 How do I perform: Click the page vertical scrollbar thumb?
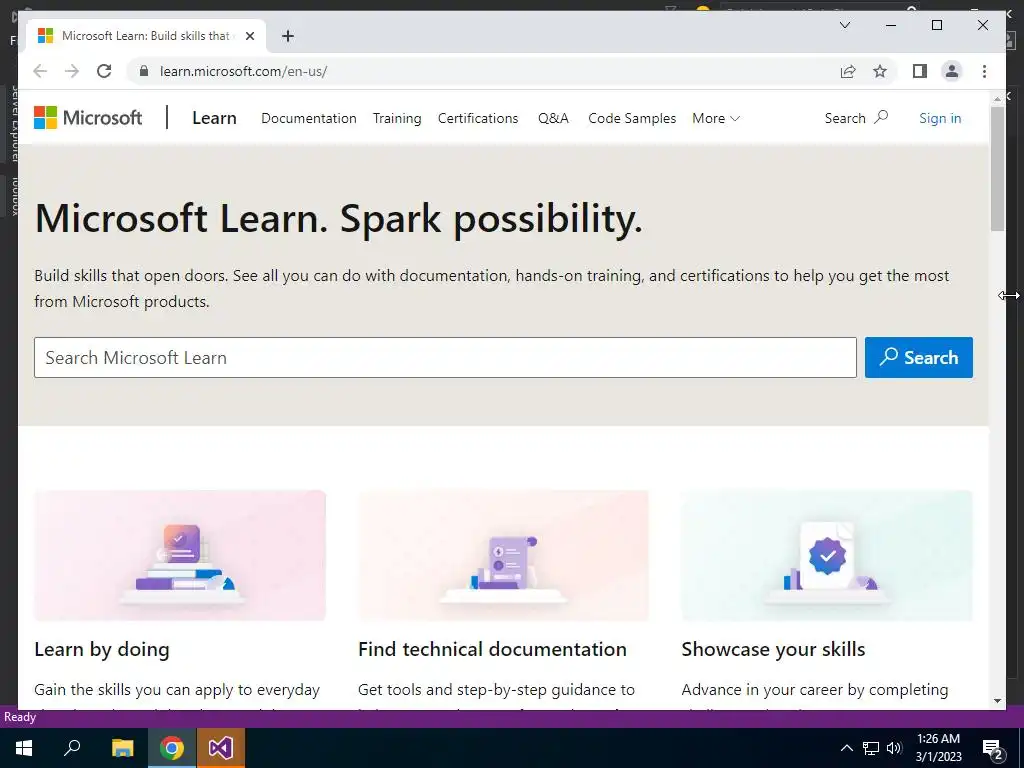pos(997,168)
